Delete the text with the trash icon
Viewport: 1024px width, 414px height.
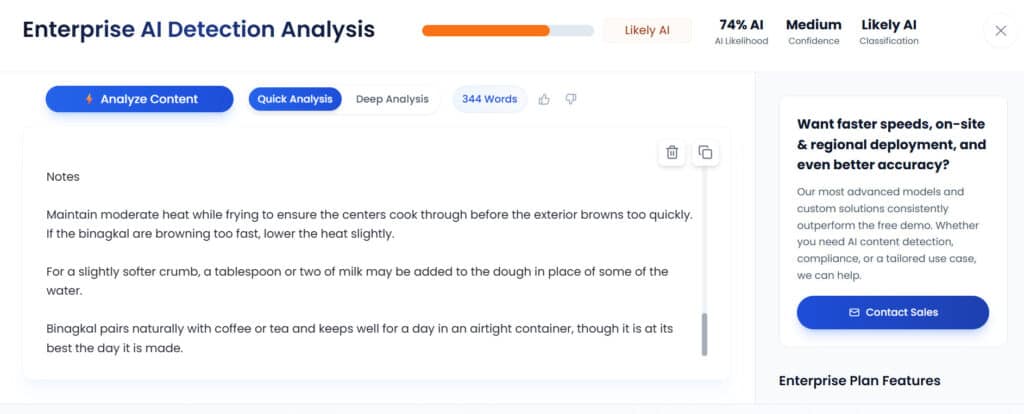pyautogui.click(x=672, y=152)
